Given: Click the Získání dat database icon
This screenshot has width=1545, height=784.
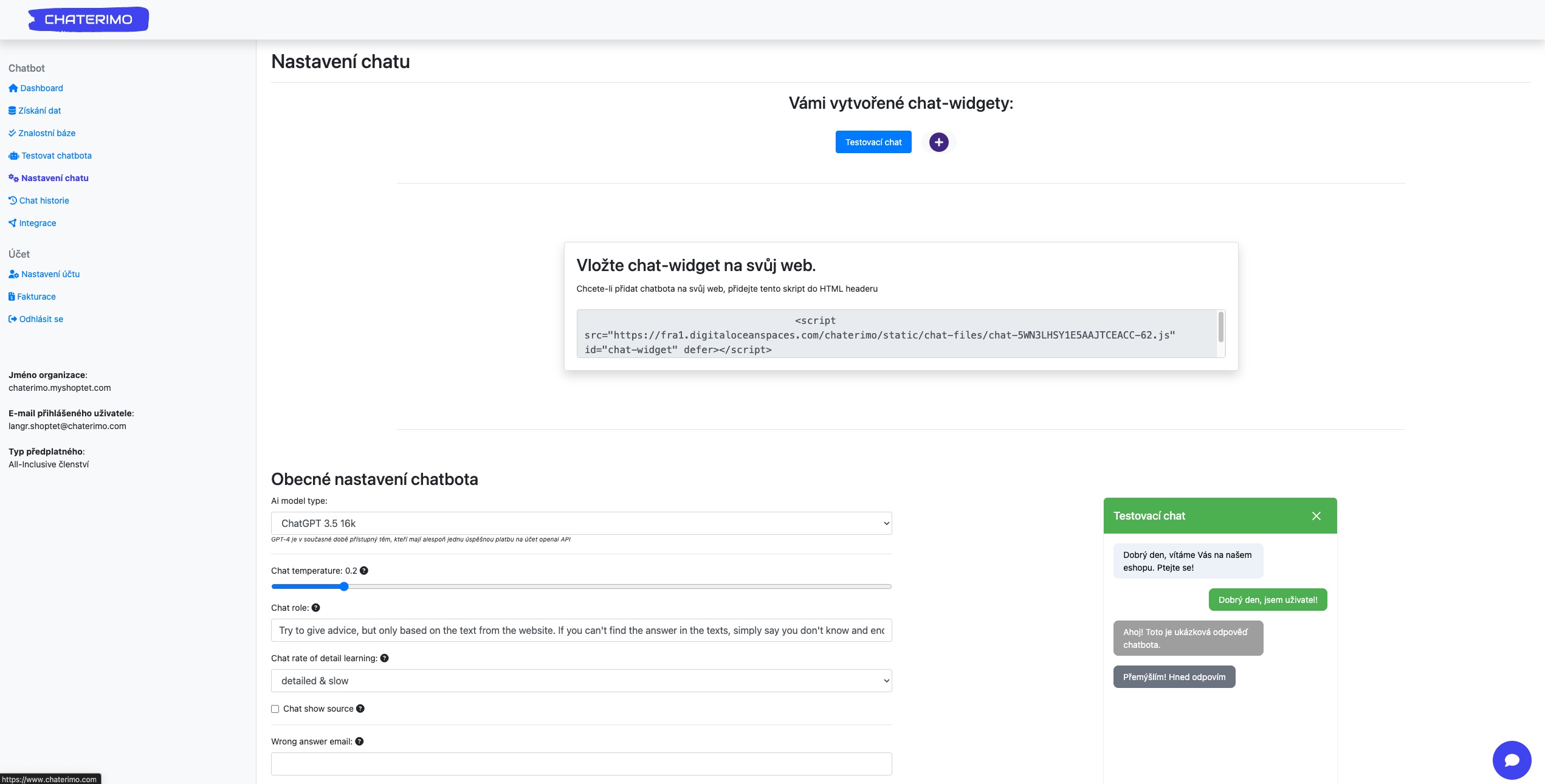Looking at the screenshot, I should [12, 111].
